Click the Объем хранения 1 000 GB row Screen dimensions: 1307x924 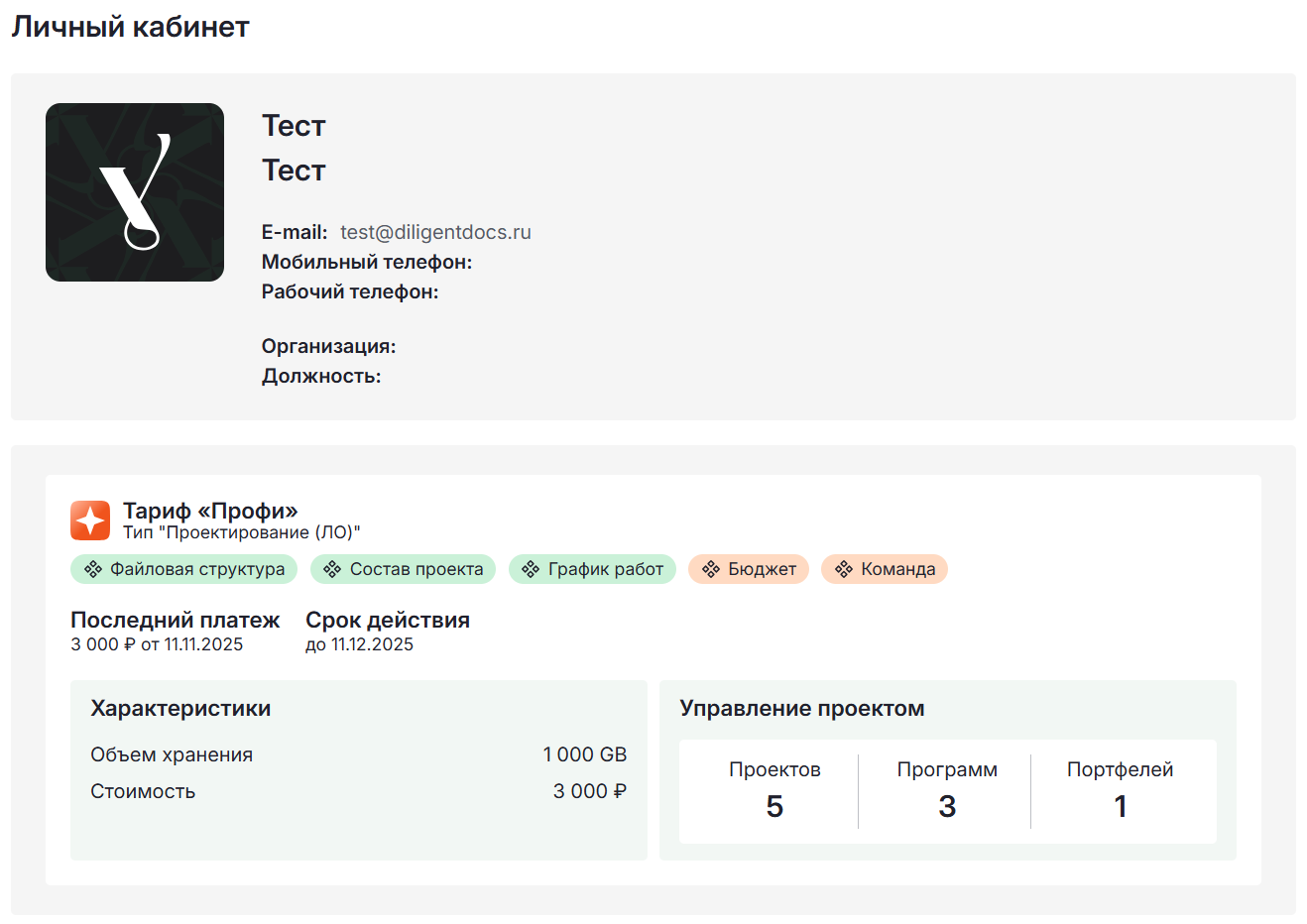click(x=358, y=754)
